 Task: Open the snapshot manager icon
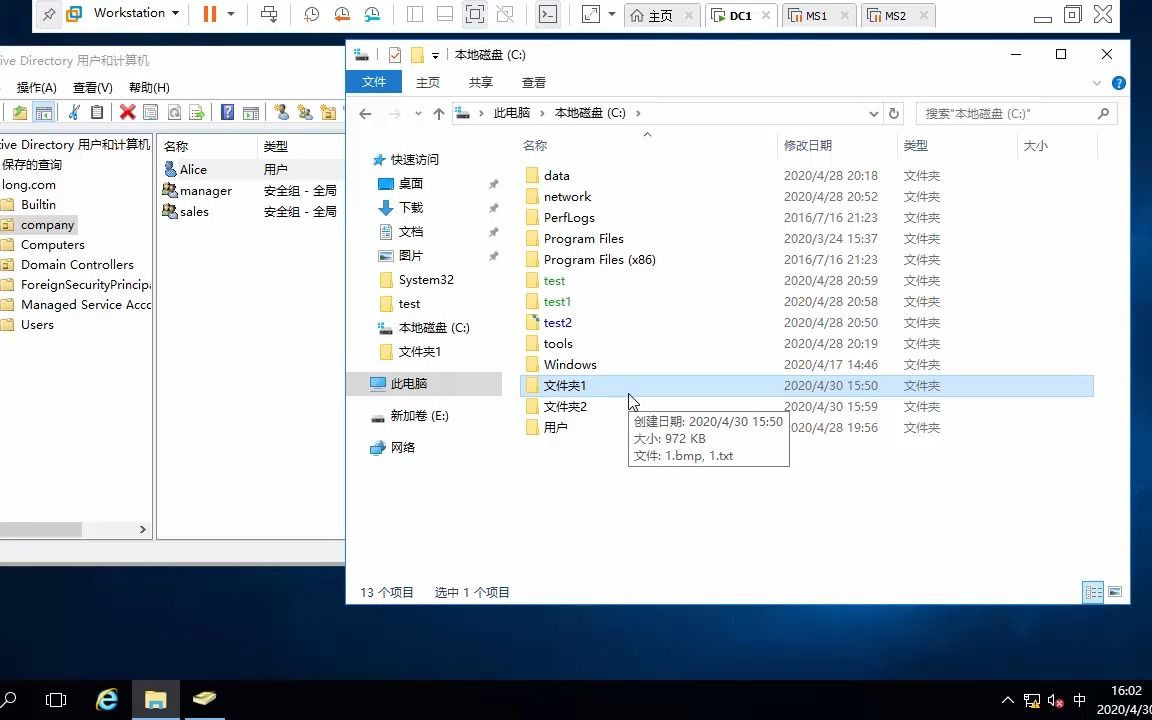coord(372,14)
